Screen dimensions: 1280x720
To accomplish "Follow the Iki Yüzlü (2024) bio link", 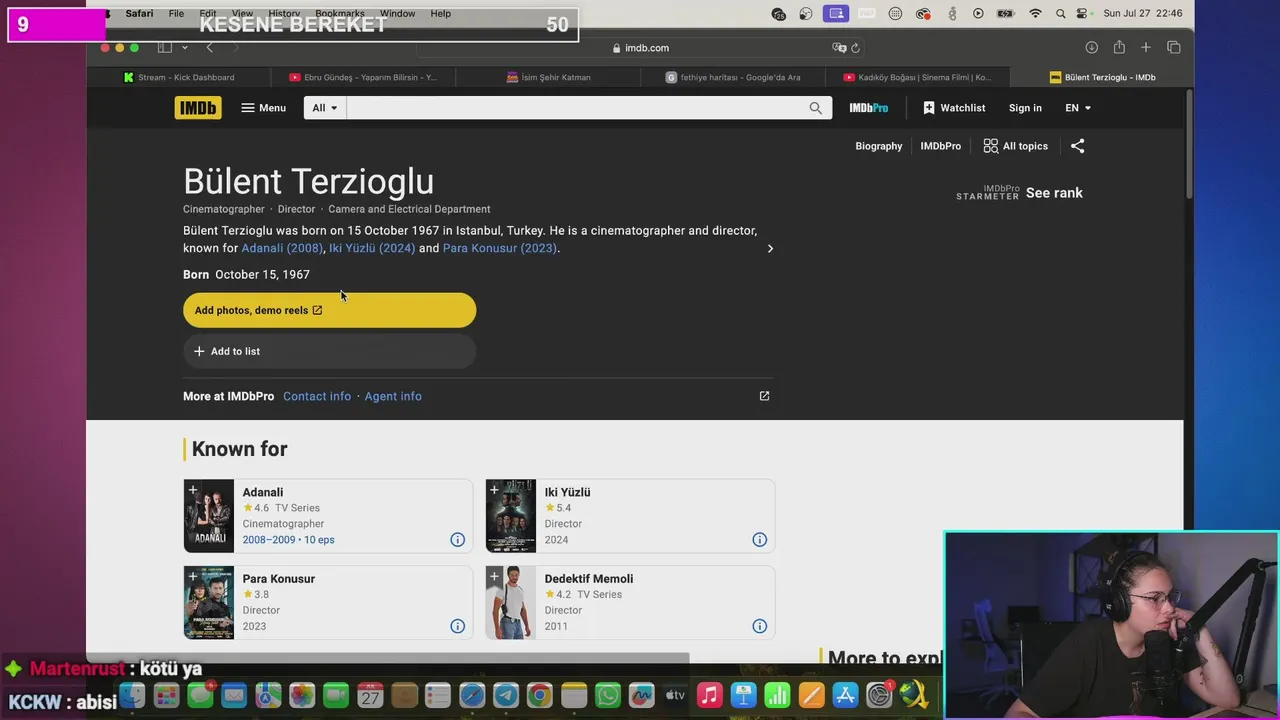I will [x=372, y=248].
